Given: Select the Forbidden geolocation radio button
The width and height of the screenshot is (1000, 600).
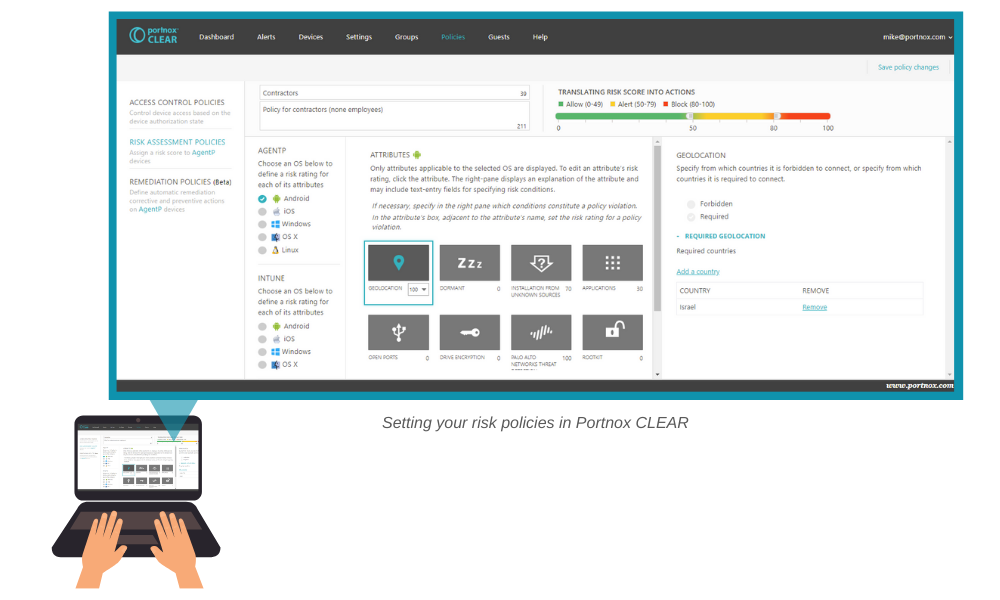Looking at the screenshot, I should tap(691, 204).
